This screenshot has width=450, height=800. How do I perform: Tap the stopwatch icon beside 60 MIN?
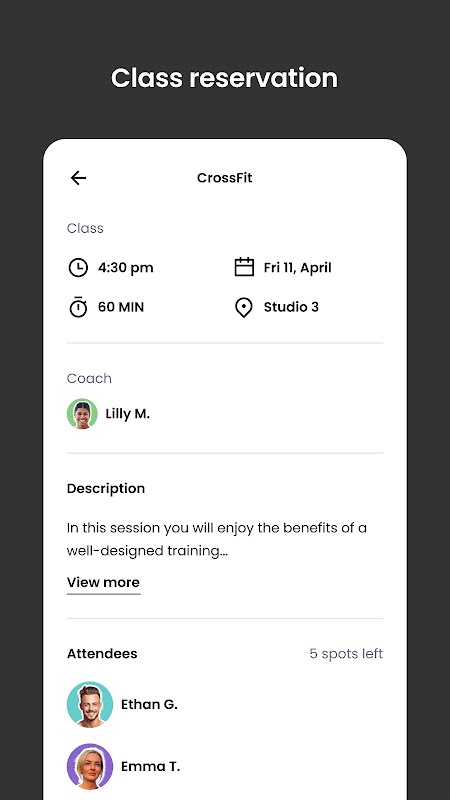[x=78, y=307]
